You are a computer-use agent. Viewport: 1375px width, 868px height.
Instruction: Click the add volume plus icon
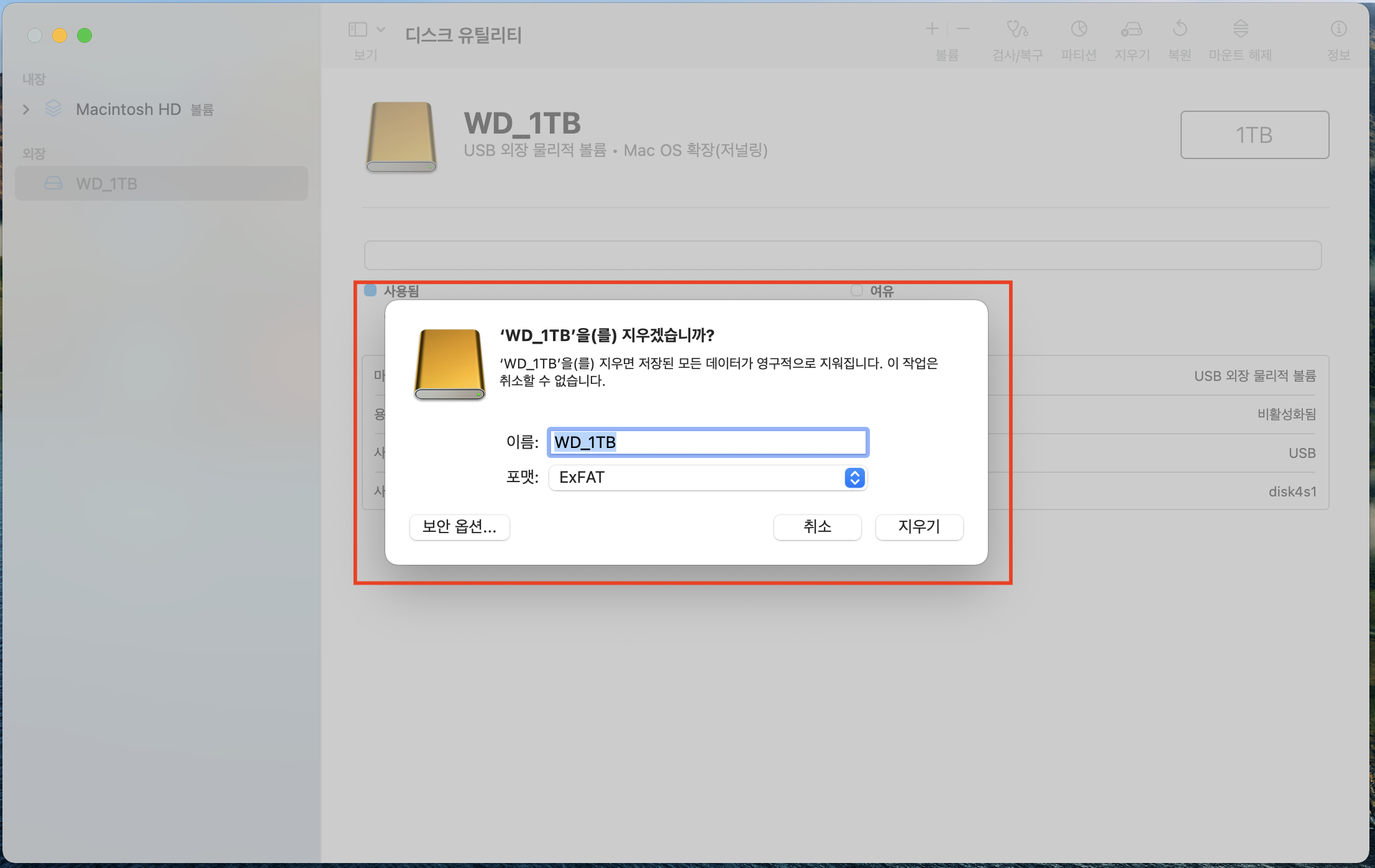point(931,29)
